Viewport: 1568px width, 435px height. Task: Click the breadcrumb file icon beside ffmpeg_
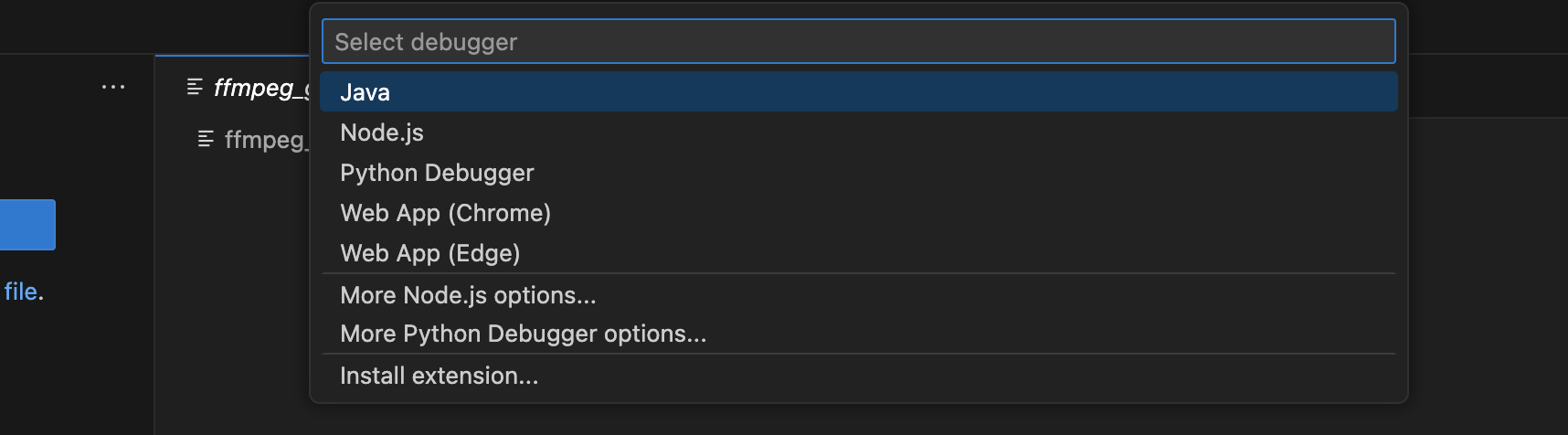tap(207, 139)
